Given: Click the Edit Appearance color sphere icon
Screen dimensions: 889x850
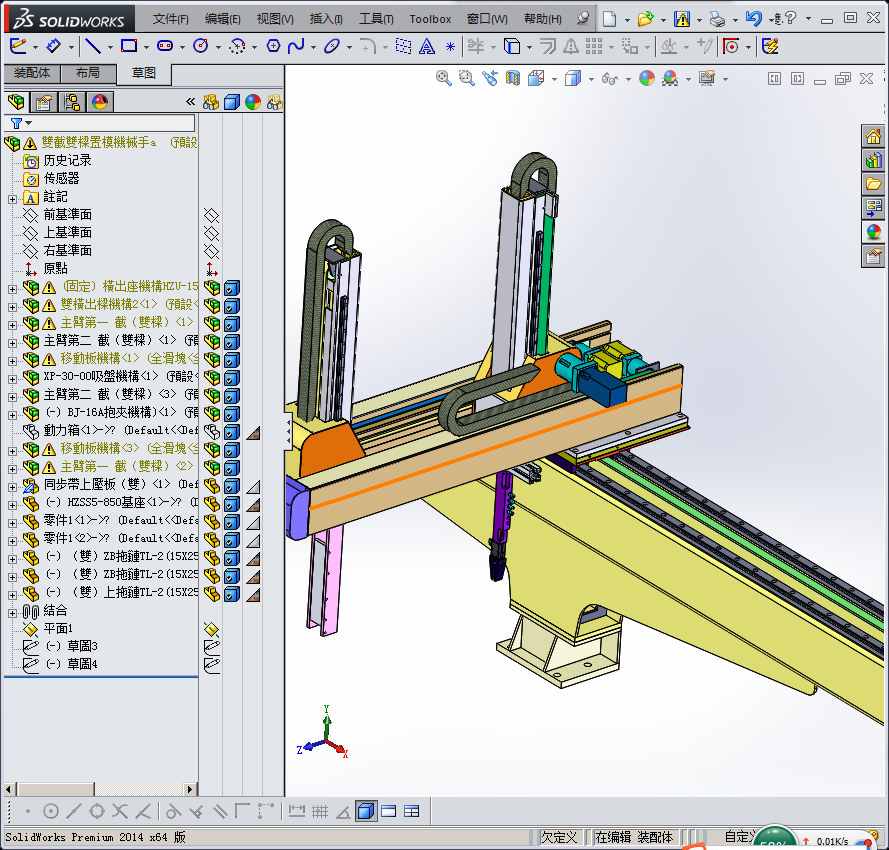Looking at the screenshot, I should click(646, 78).
